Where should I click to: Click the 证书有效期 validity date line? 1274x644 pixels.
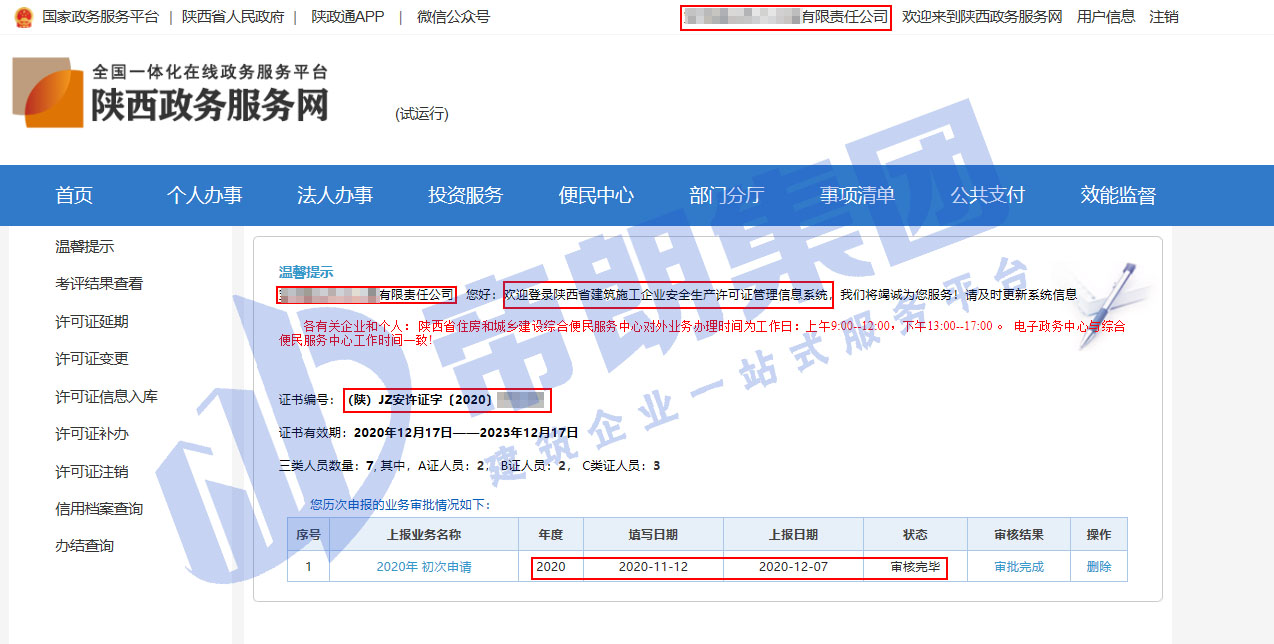[x=429, y=433]
